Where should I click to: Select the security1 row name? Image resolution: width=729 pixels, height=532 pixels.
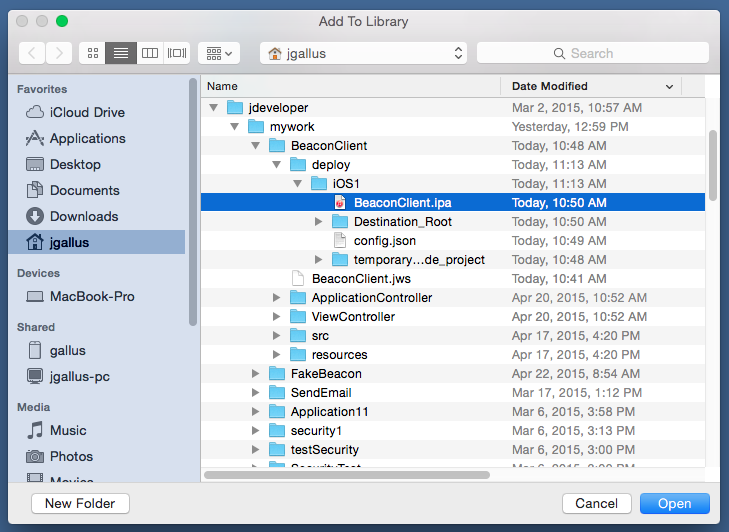coord(316,431)
